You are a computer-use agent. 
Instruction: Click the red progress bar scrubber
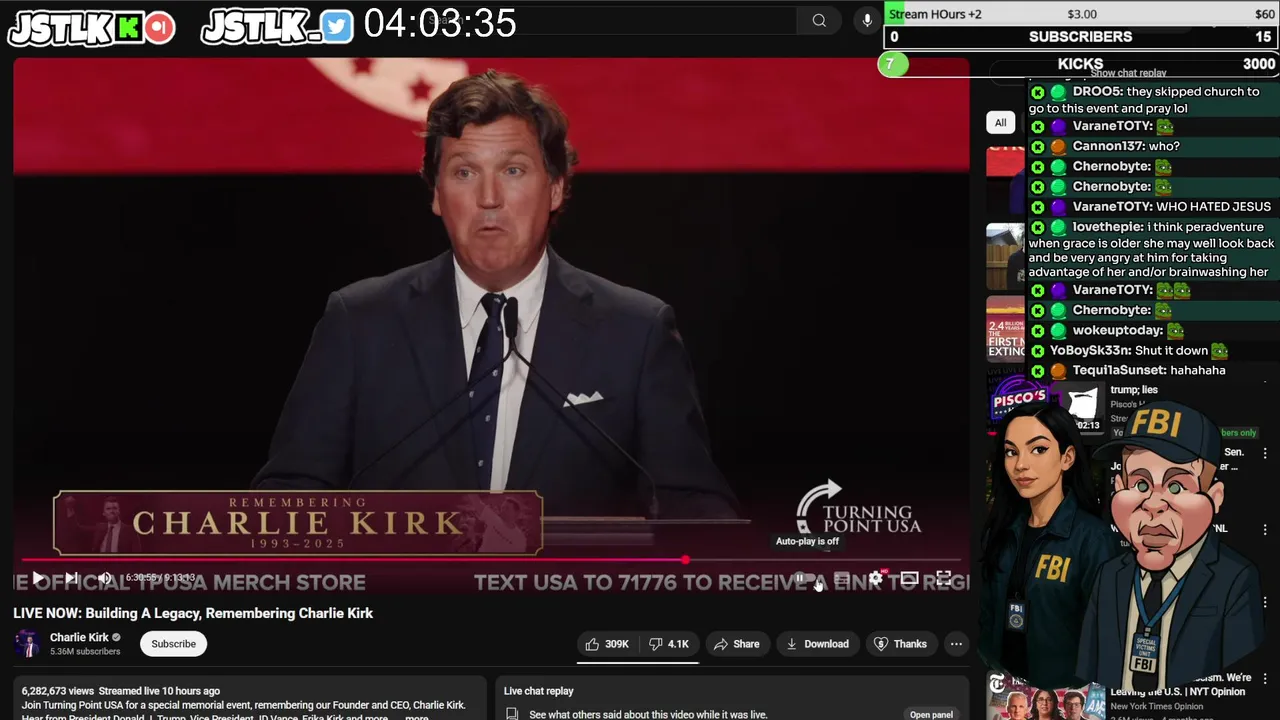tap(685, 560)
